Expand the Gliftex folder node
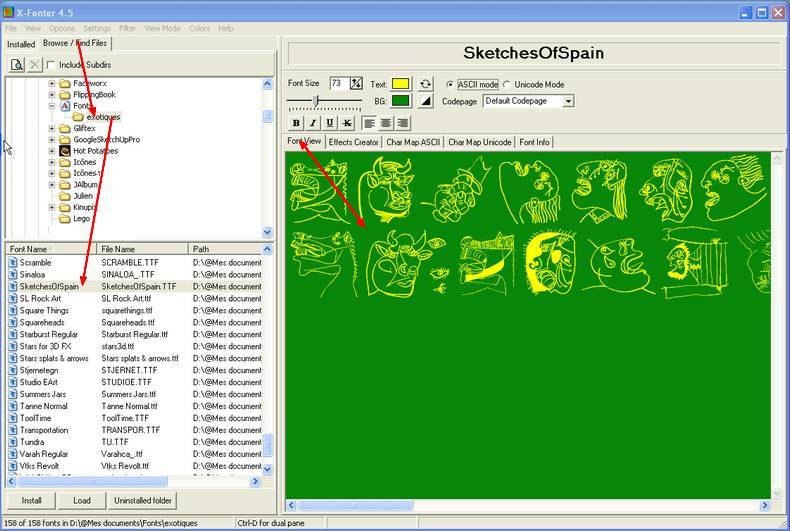Viewport: 790px width, 531px height. (52, 128)
